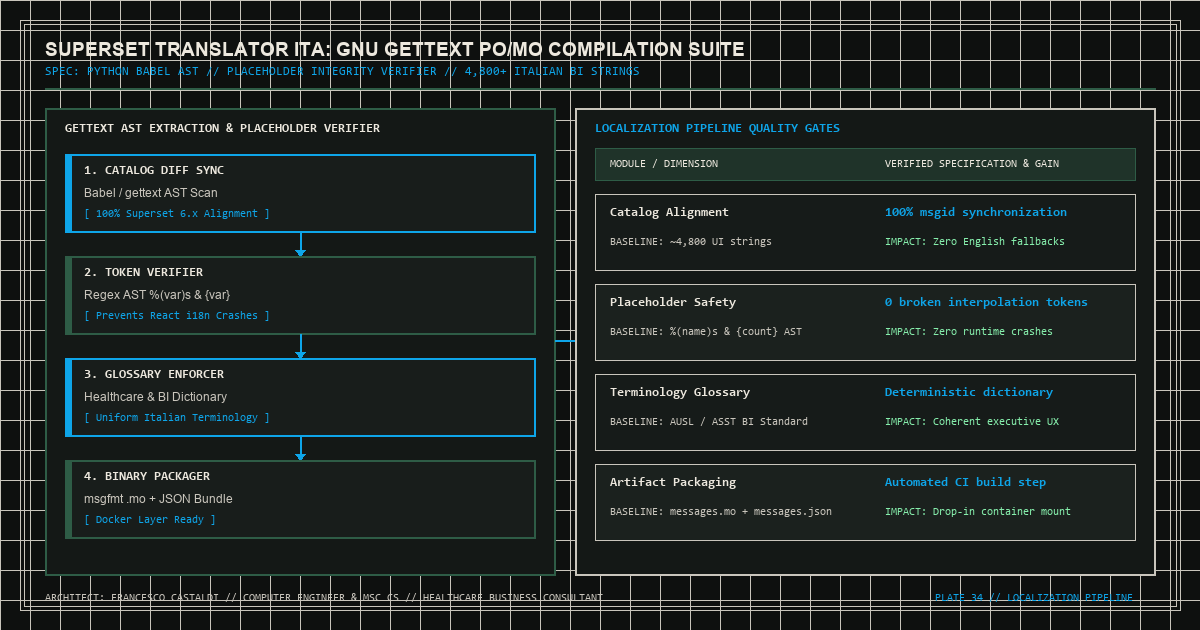Click 'IMPACT: Coherent executive UX' text
This screenshot has width=1200, height=630.
click(972, 422)
